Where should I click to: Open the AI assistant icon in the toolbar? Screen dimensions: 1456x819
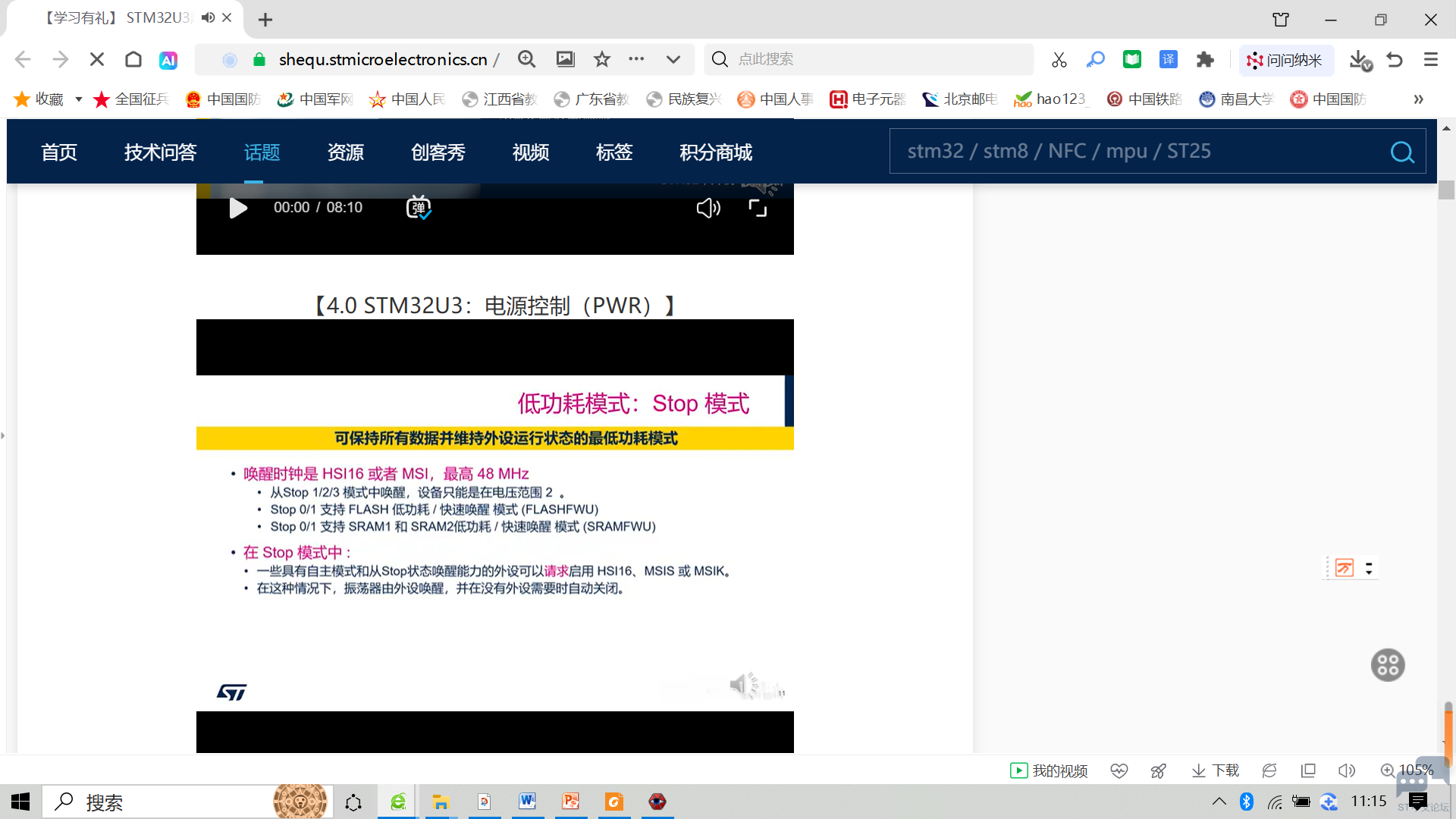(168, 60)
